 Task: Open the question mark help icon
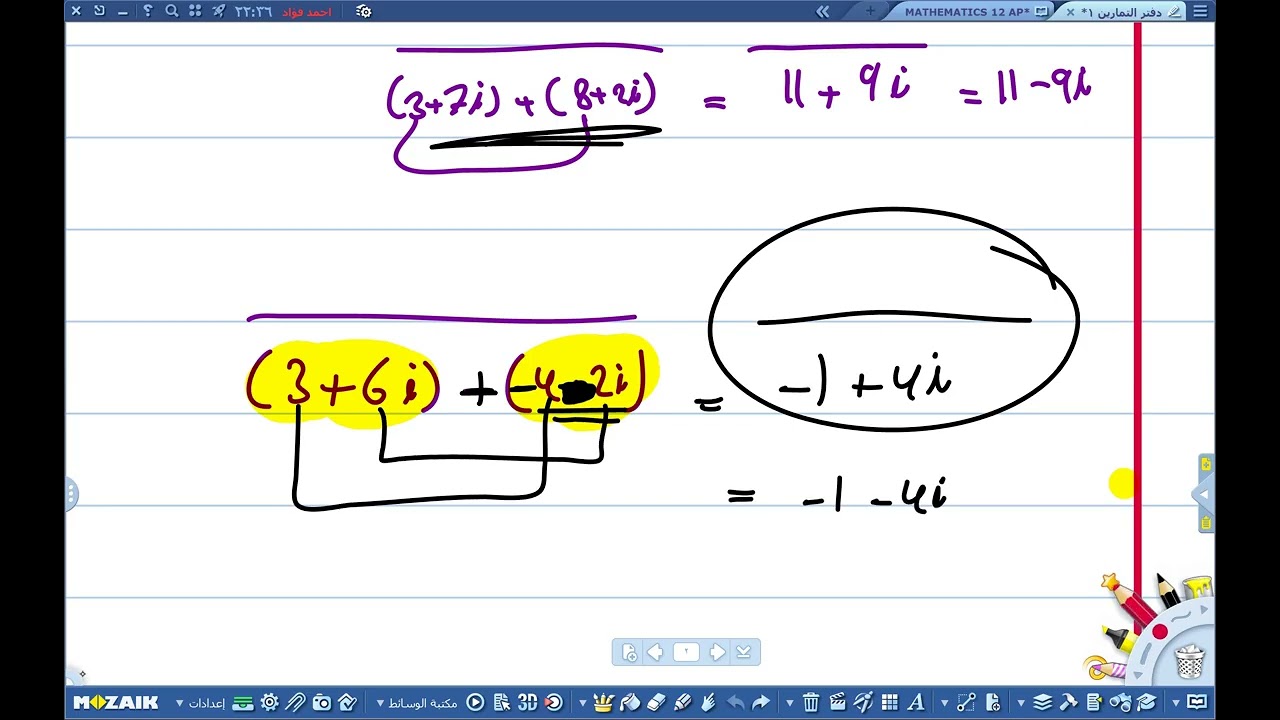[x=148, y=11]
